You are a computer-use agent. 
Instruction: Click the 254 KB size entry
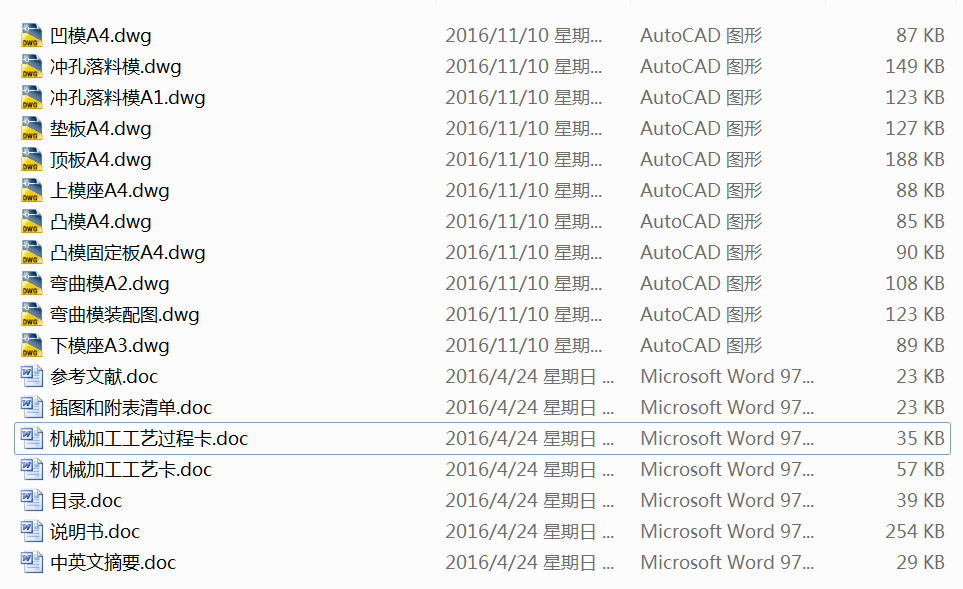(915, 531)
